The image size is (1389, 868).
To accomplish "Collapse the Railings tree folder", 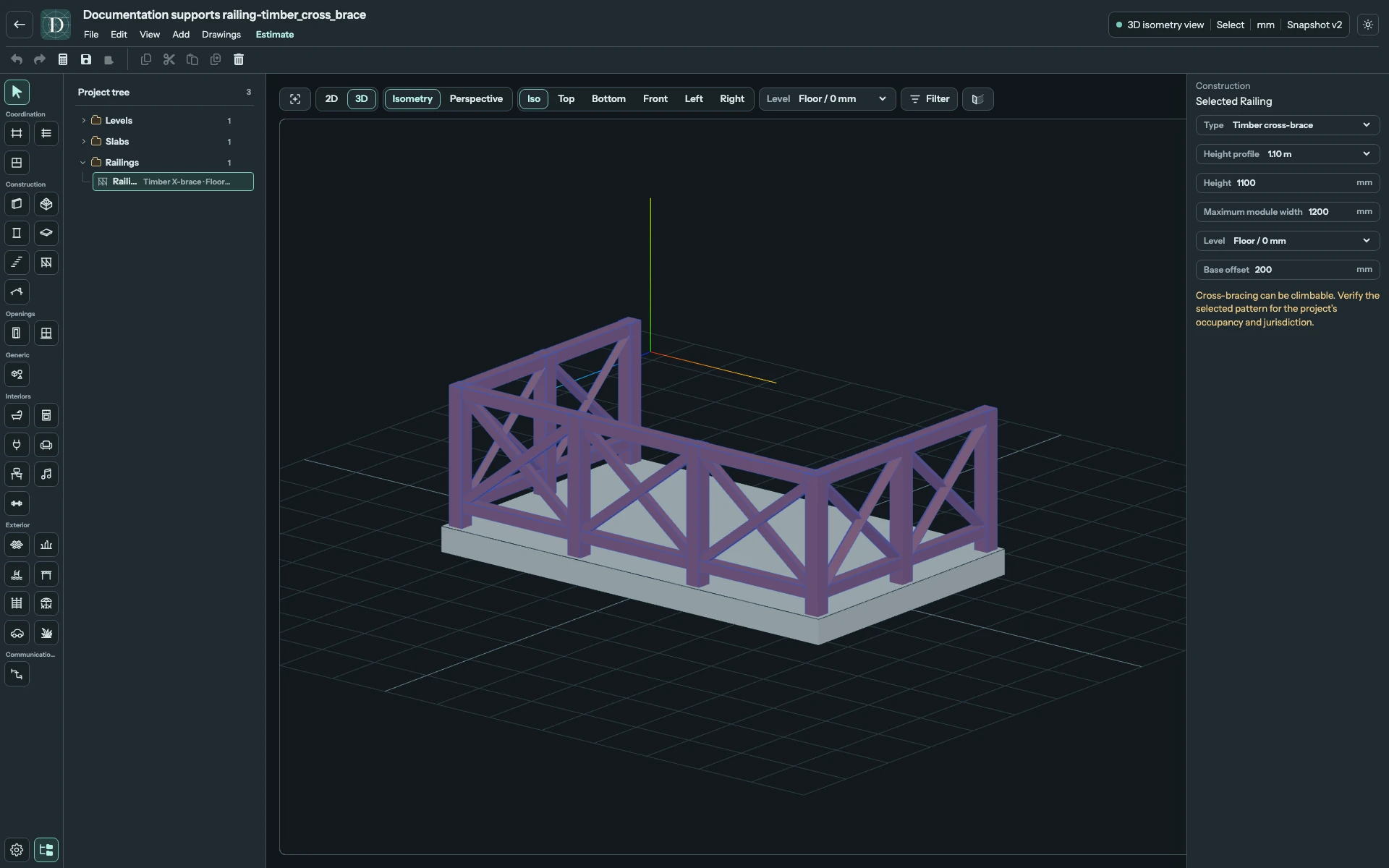I will click(x=84, y=163).
